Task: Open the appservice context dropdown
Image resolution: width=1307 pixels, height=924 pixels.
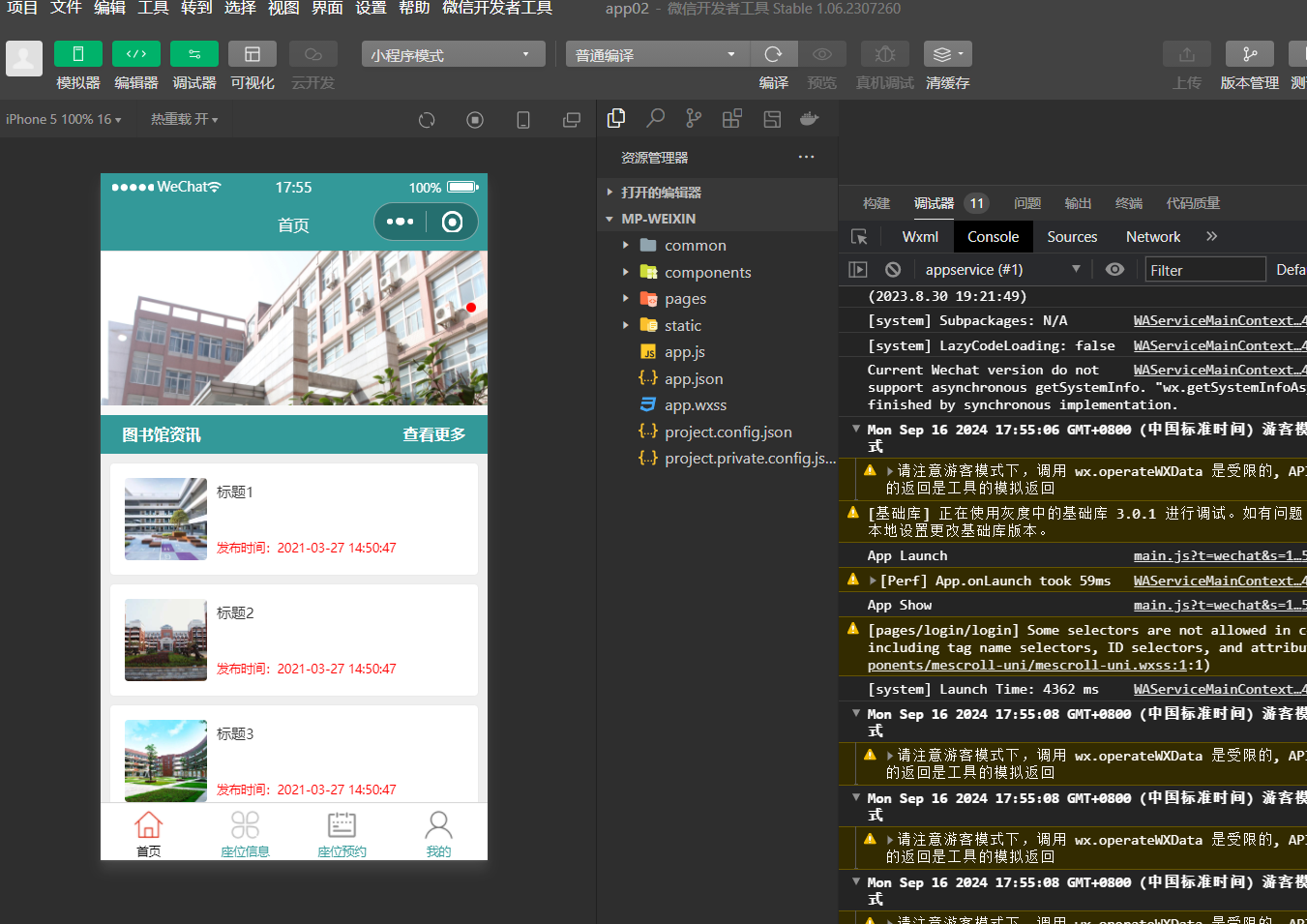Action: (1001, 270)
